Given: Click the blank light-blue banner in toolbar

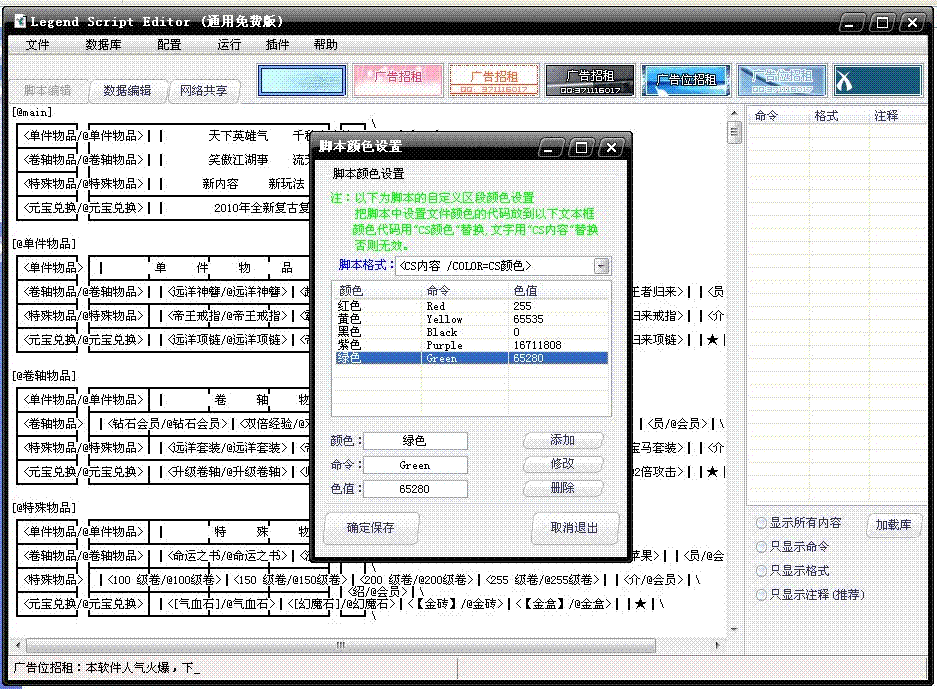Looking at the screenshot, I should click(x=301, y=81).
